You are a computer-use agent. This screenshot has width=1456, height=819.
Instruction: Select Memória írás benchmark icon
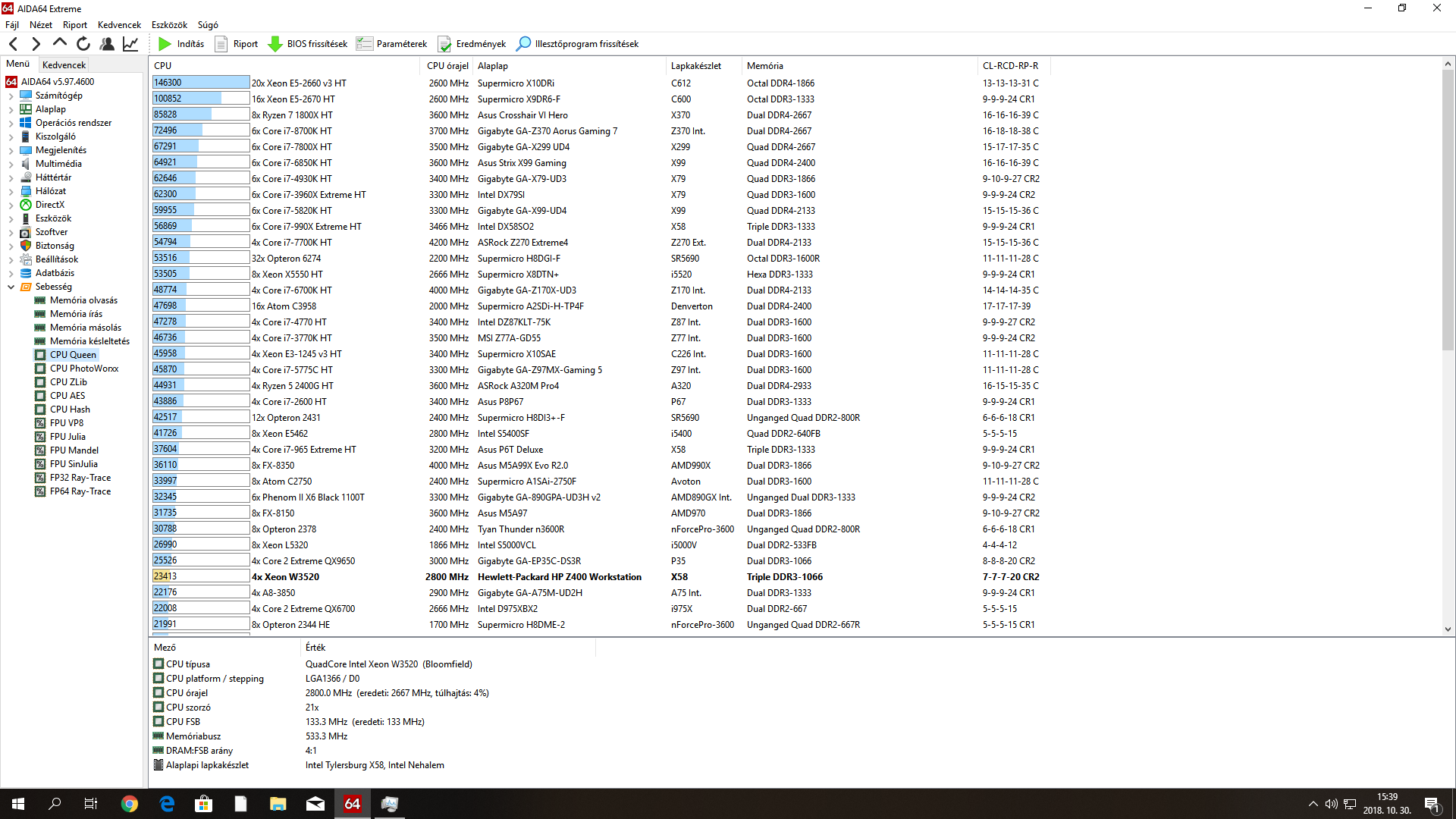pos(40,314)
